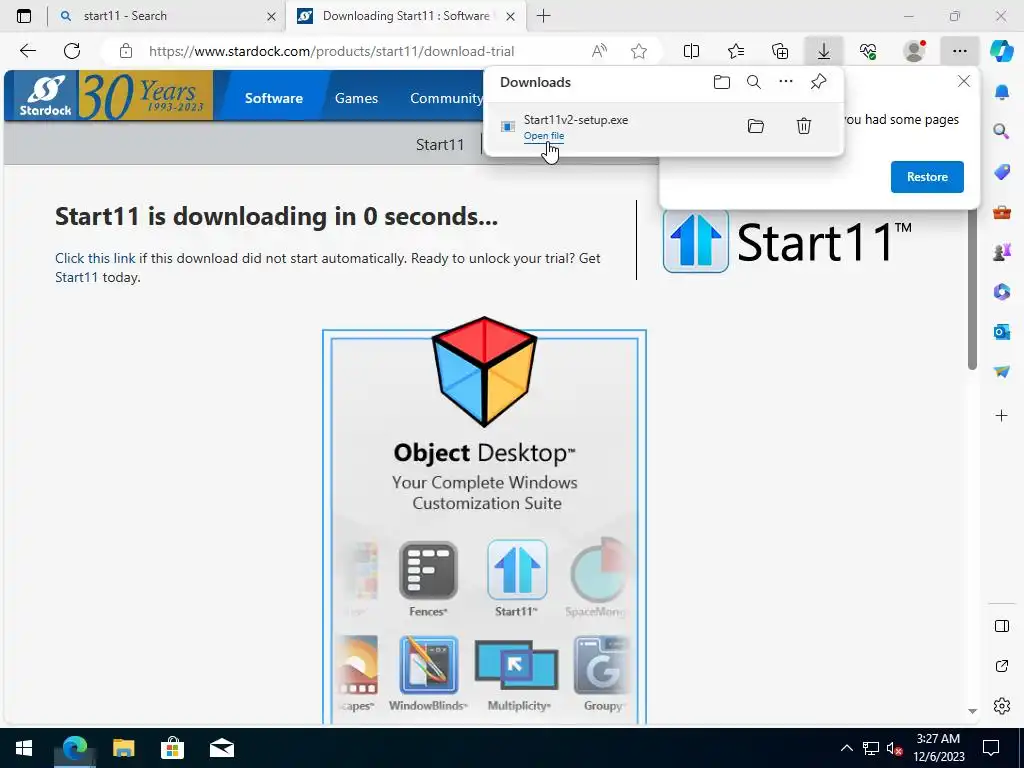Pin the Downloads panel

point(818,82)
